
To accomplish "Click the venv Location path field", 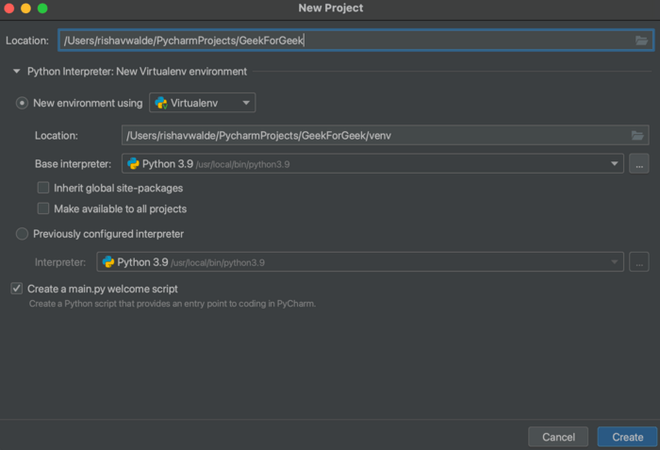I will 385,136.
